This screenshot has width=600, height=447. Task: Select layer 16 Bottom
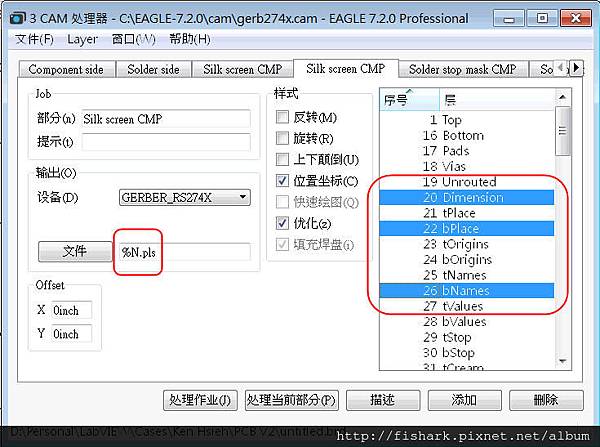(x=467, y=135)
